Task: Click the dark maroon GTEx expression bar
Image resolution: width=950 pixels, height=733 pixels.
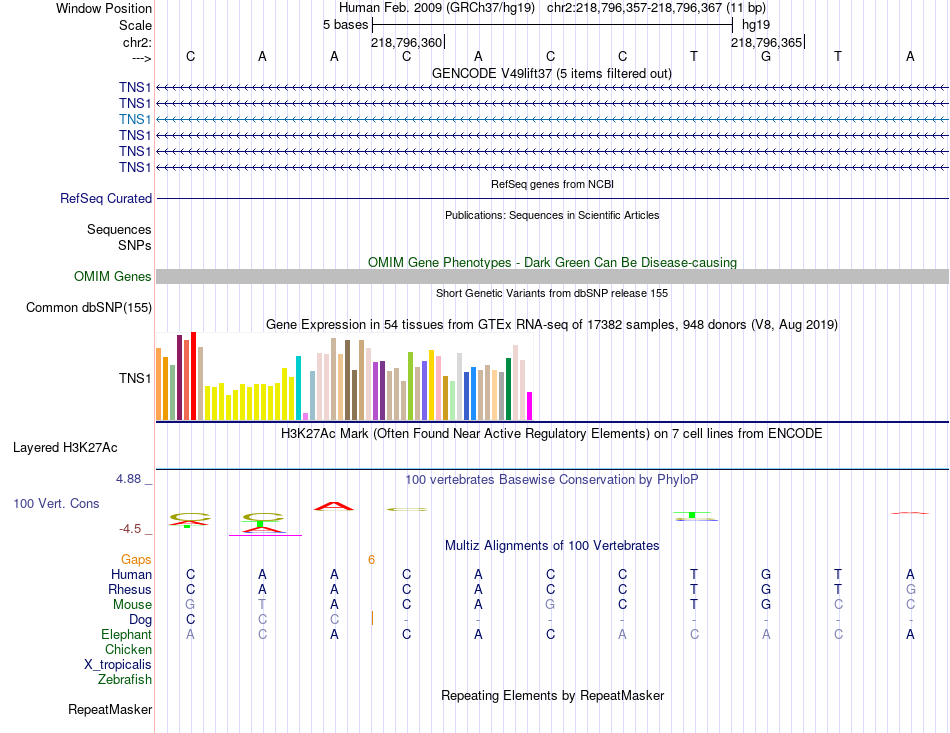Action: (179, 377)
